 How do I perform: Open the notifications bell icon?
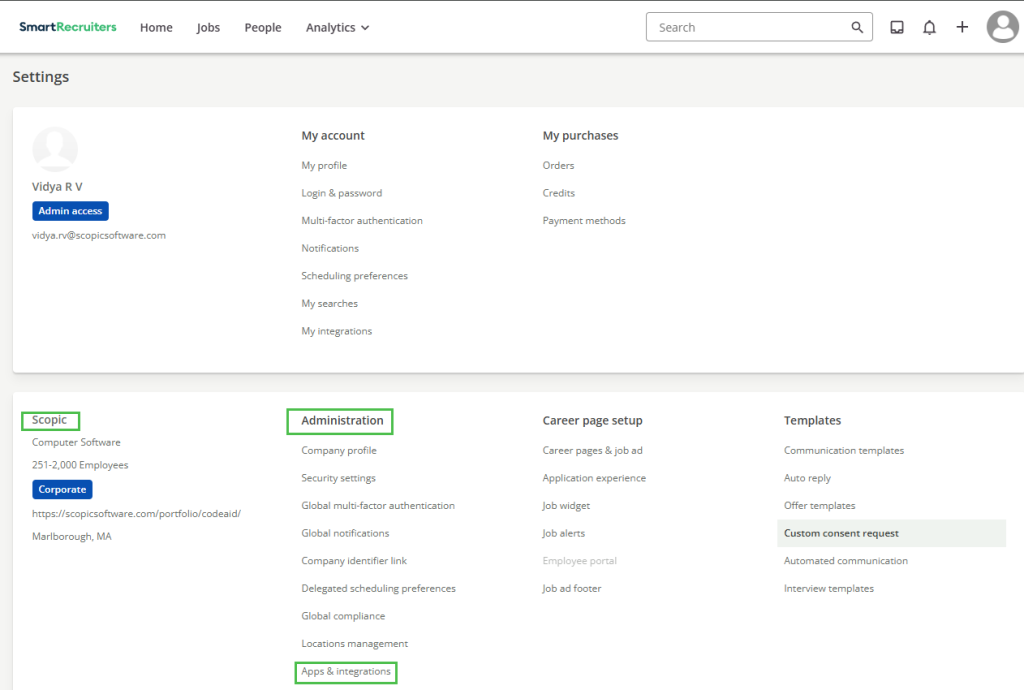coord(929,28)
